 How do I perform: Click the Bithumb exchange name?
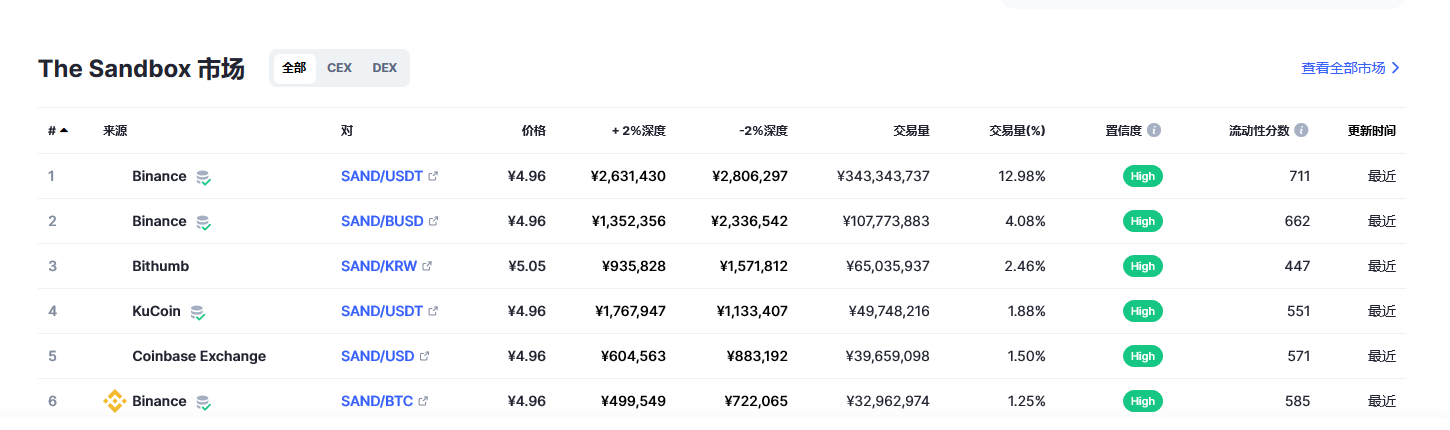[x=160, y=266]
